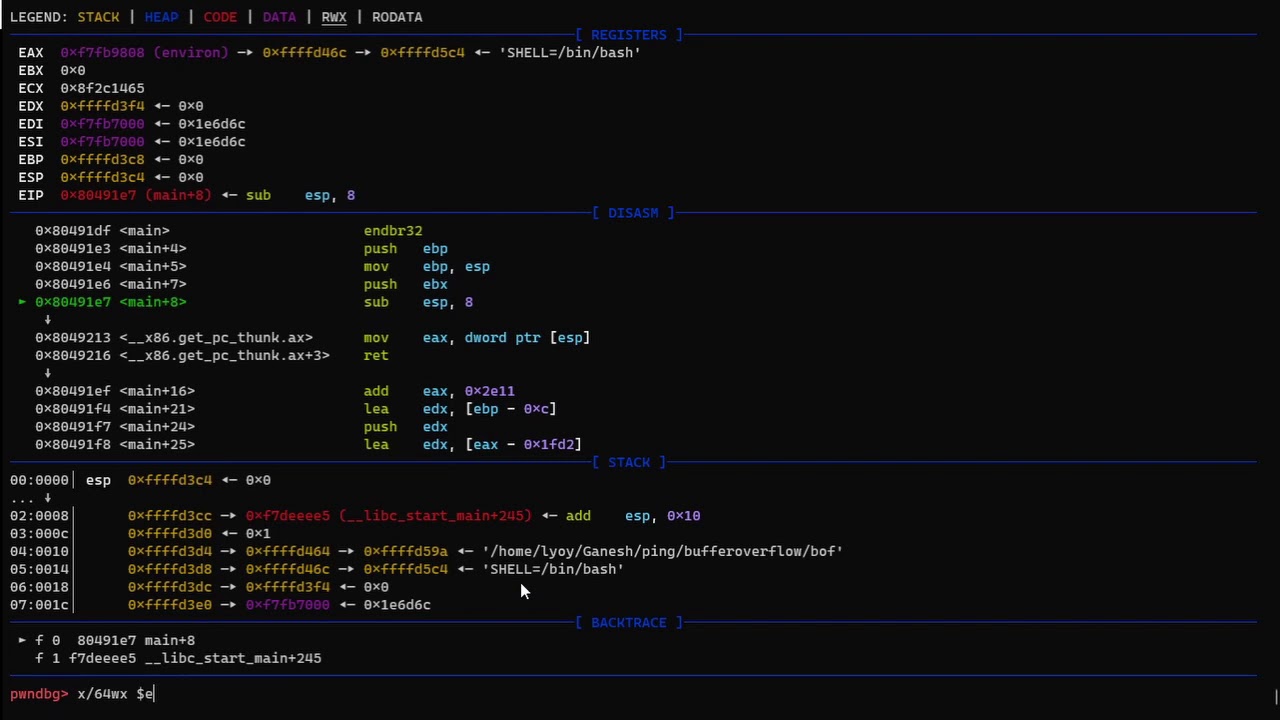The image size is (1280, 720).
Task: Click the DATA legend label
Action: coord(279,17)
